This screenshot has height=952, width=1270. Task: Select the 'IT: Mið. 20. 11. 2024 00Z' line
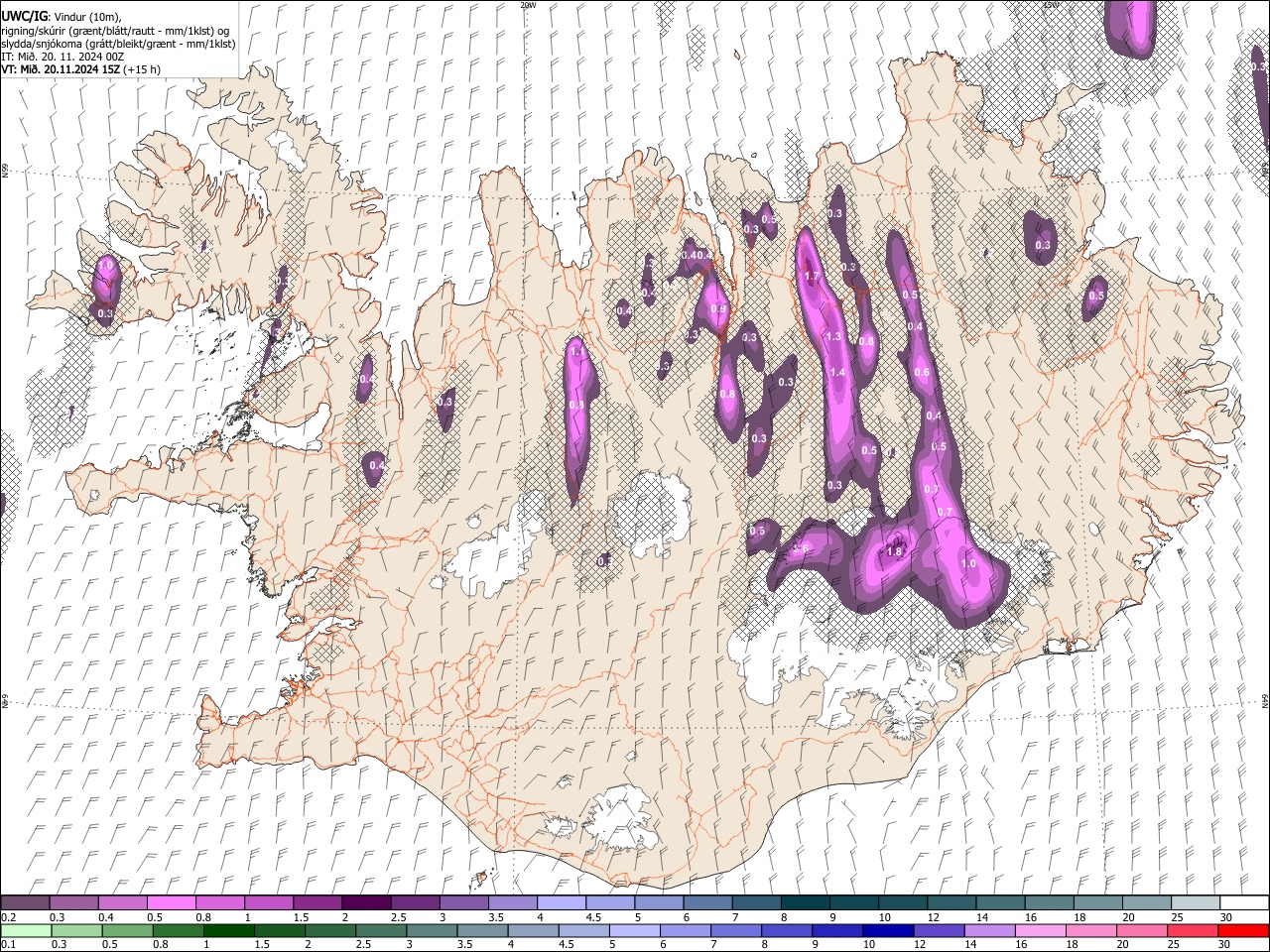click(x=63, y=57)
